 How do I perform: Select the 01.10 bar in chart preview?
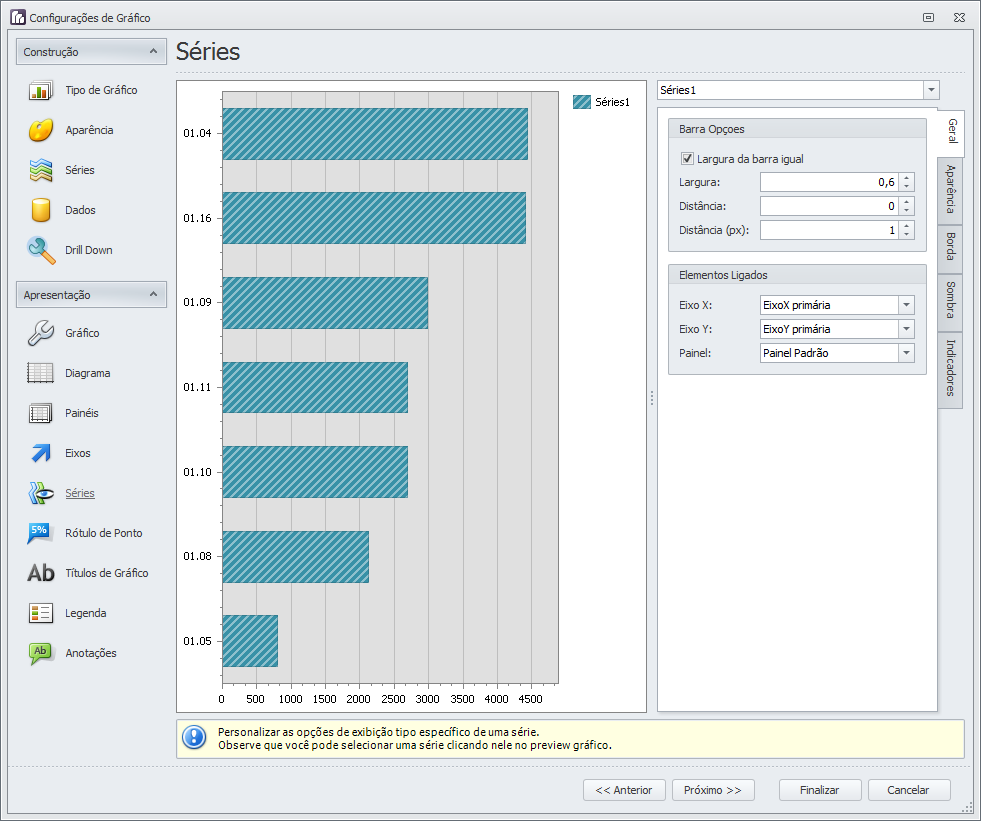[315, 472]
